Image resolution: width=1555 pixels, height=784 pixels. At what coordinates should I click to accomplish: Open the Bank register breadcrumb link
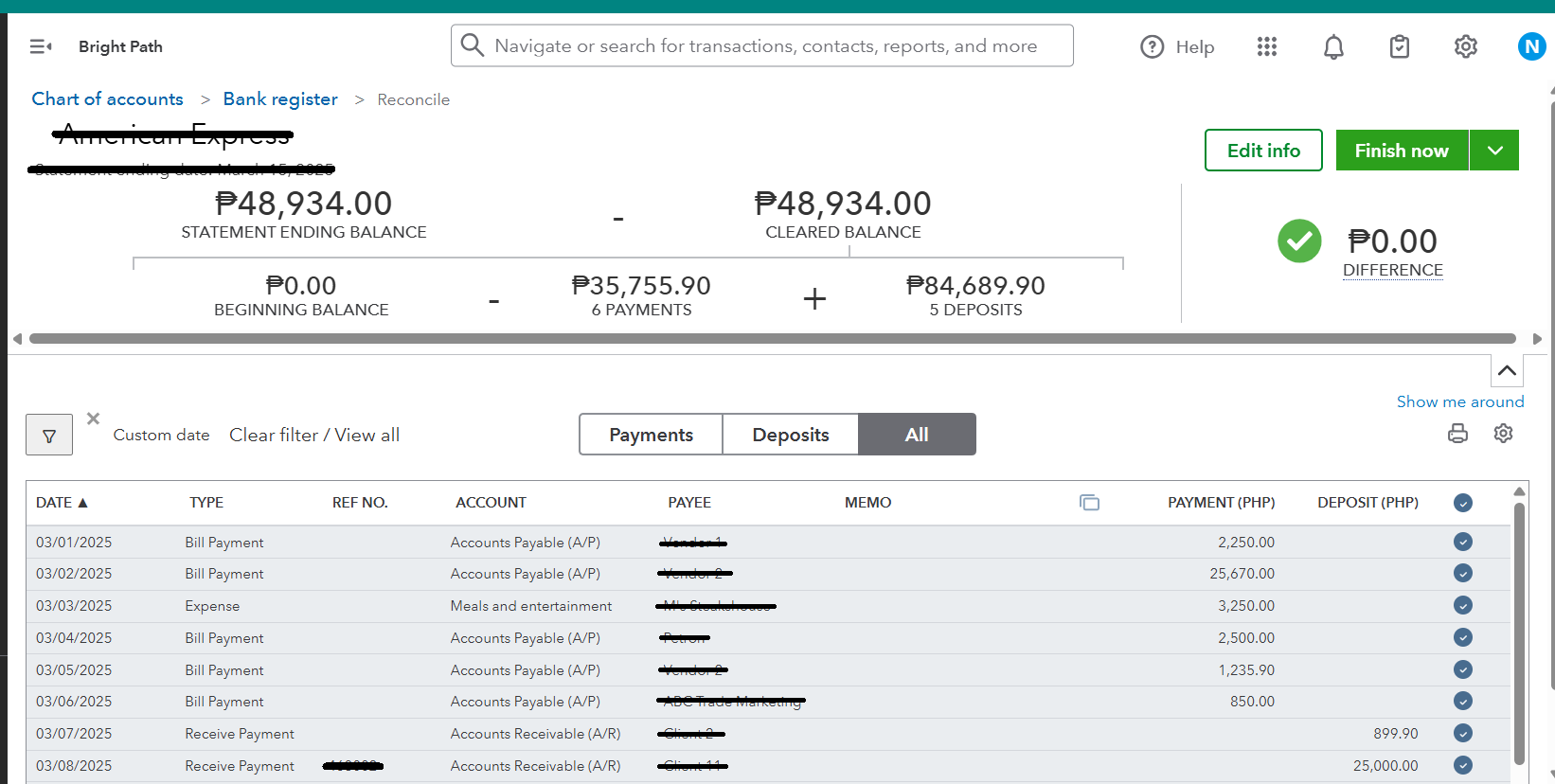280,99
